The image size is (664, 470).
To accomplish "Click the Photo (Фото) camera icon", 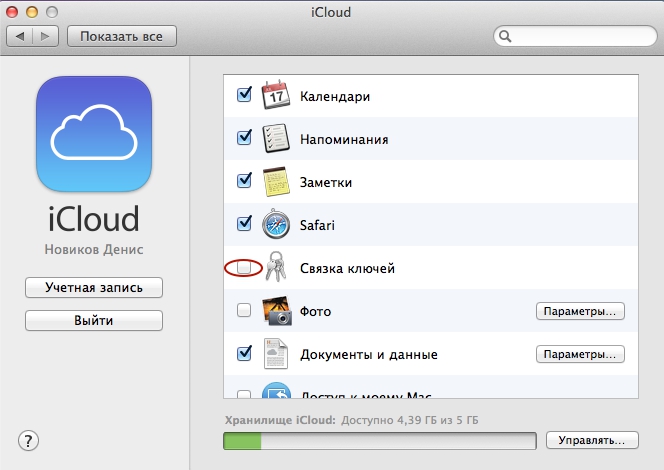I will click(x=275, y=311).
